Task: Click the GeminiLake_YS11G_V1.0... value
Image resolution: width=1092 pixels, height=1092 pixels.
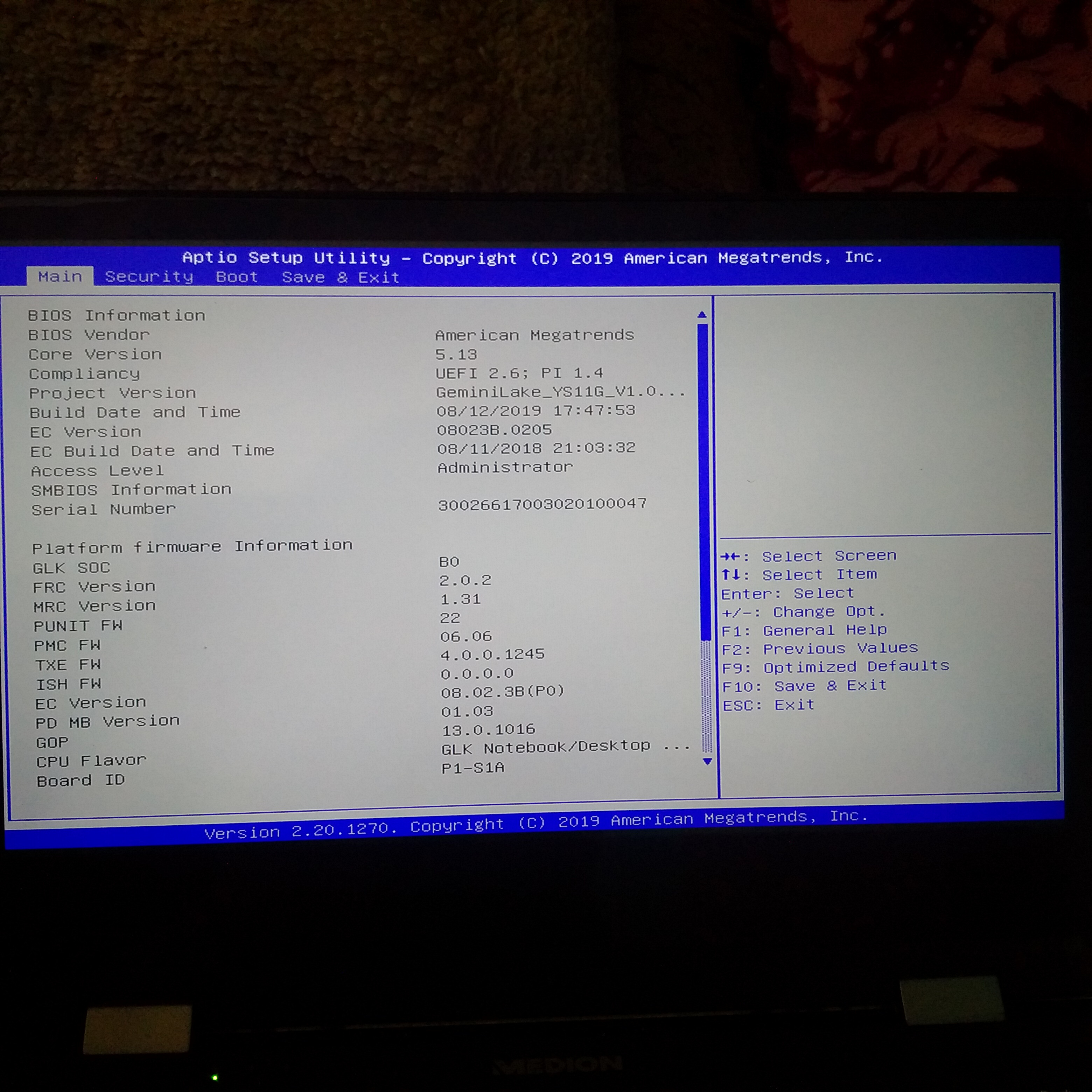Action: 561,392
